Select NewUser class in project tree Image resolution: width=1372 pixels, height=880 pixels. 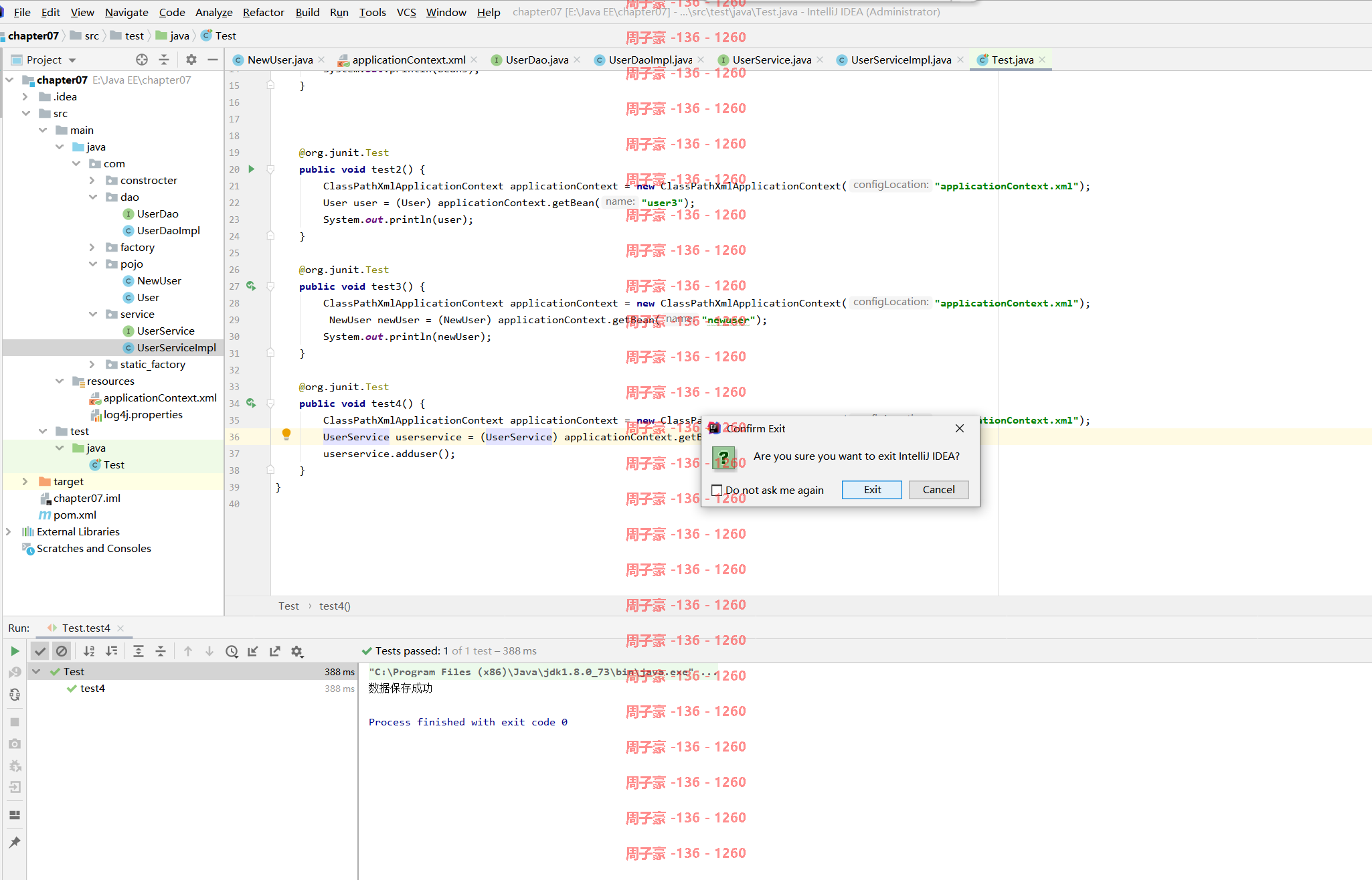click(x=159, y=280)
